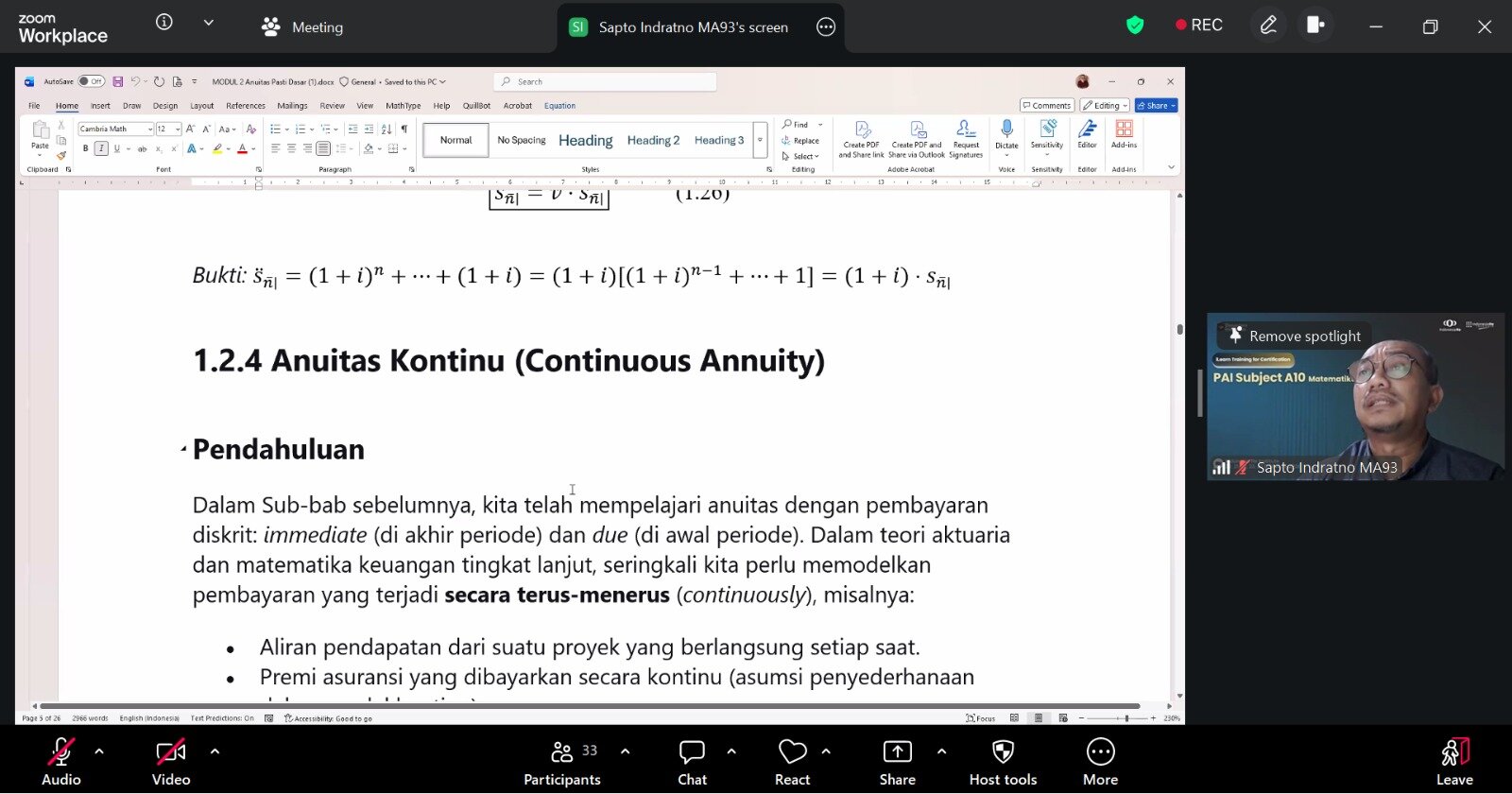Click Replace in Editing group
The height and width of the screenshot is (794, 1512).
(x=800, y=141)
